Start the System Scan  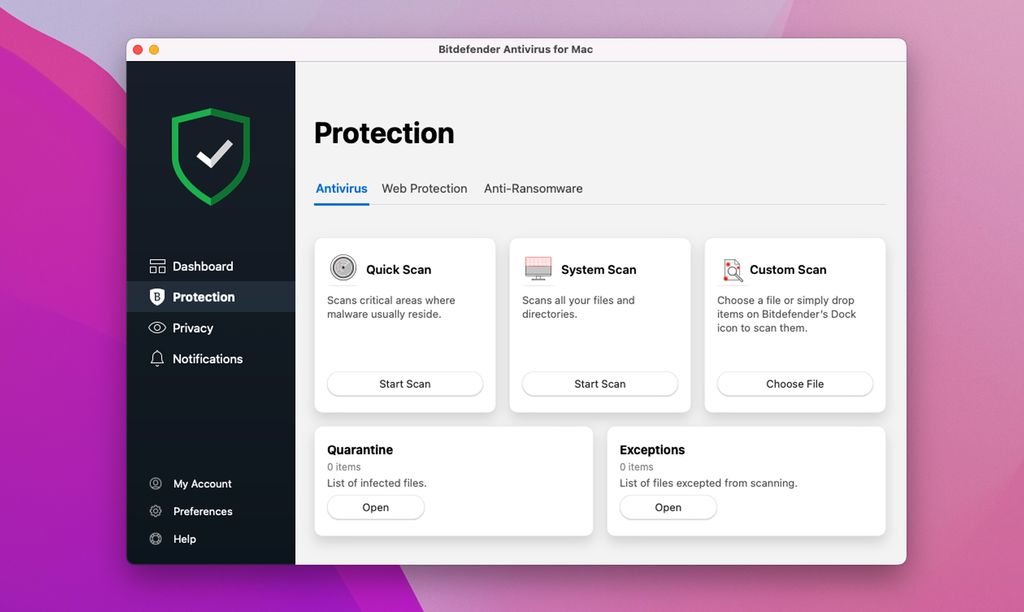599,384
